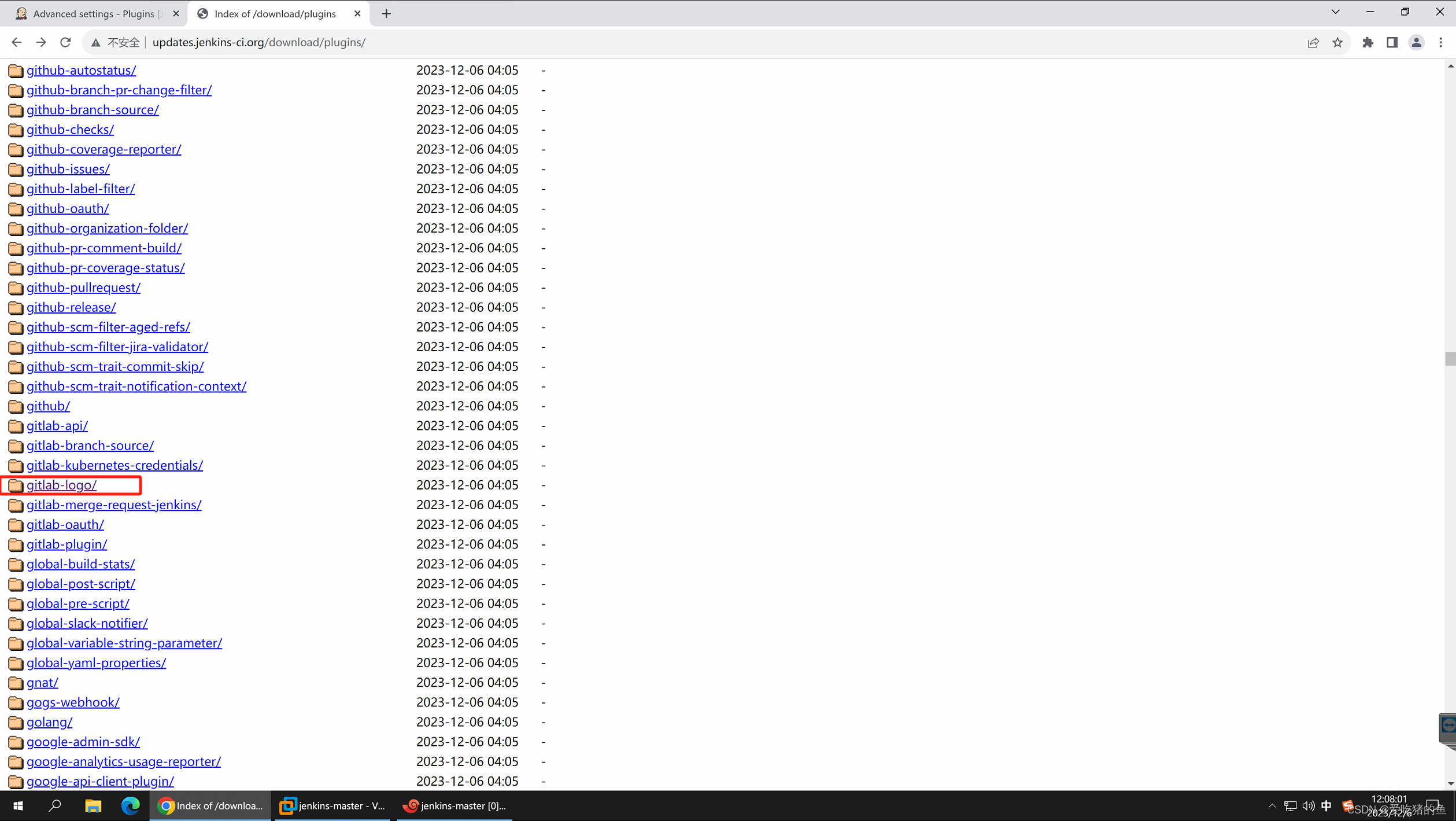1456x821 pixels.
Task: Launch Microsoft Edge from taskbar
Action: (130, 805)
